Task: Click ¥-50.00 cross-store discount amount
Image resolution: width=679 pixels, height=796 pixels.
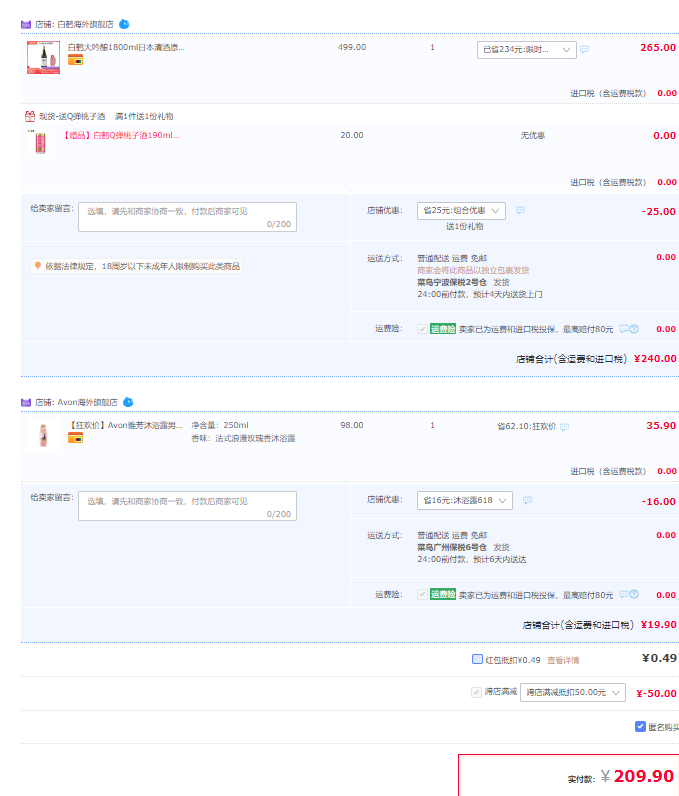Action: (x=656, y=693)
